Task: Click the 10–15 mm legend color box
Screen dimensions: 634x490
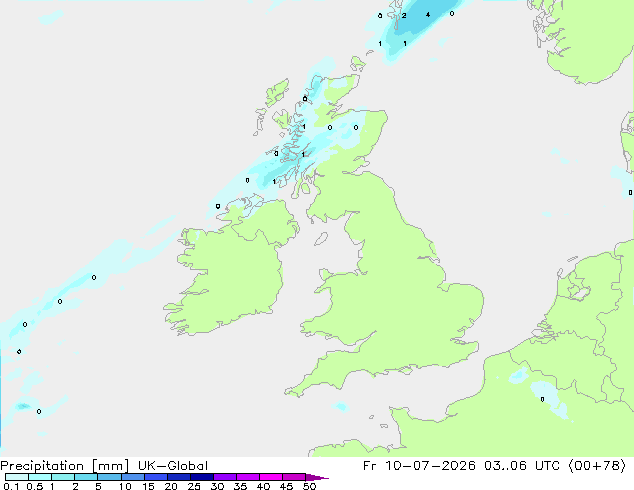Action: 132,477
